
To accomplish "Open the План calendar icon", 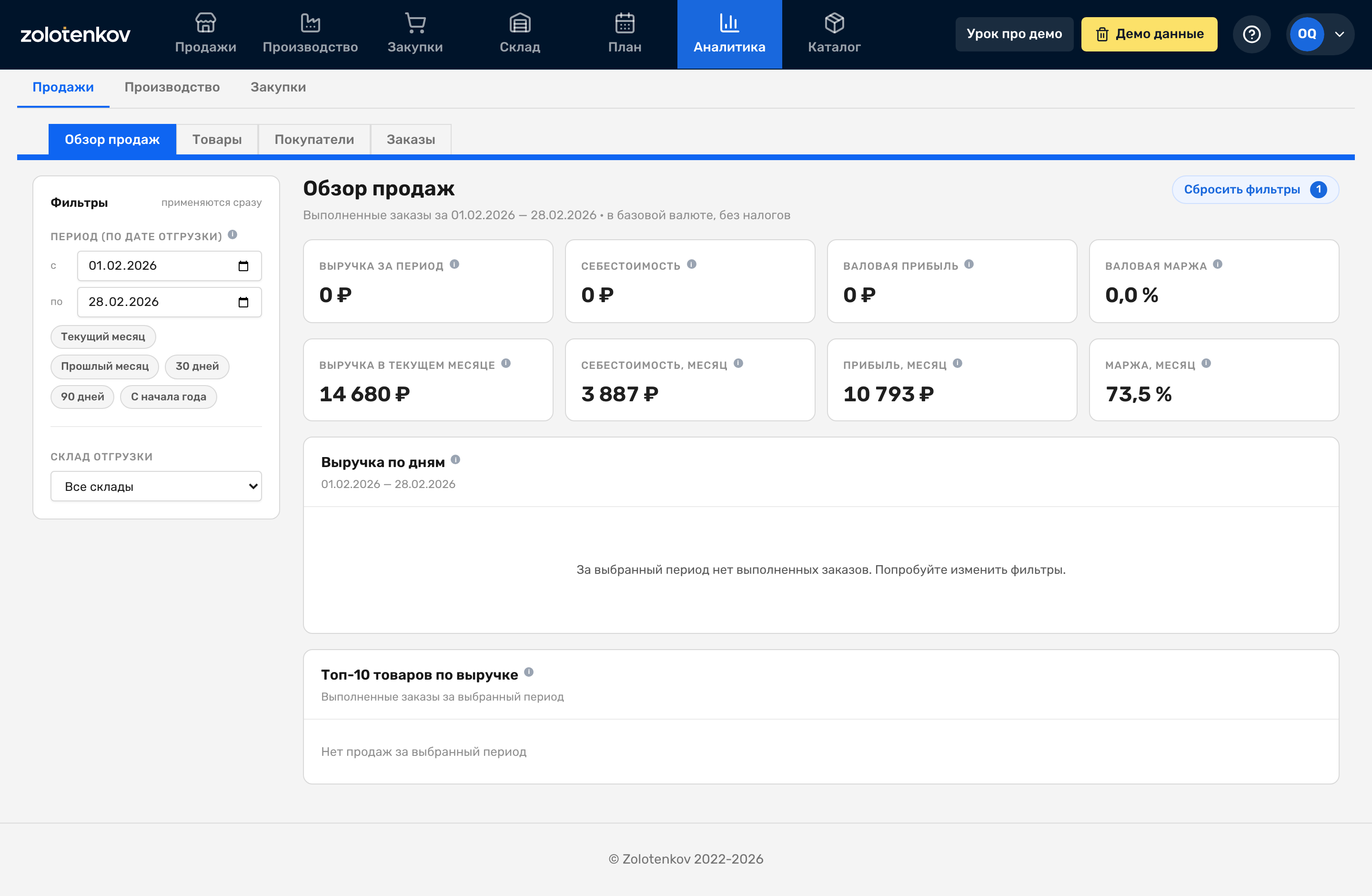I will [625, 23].
